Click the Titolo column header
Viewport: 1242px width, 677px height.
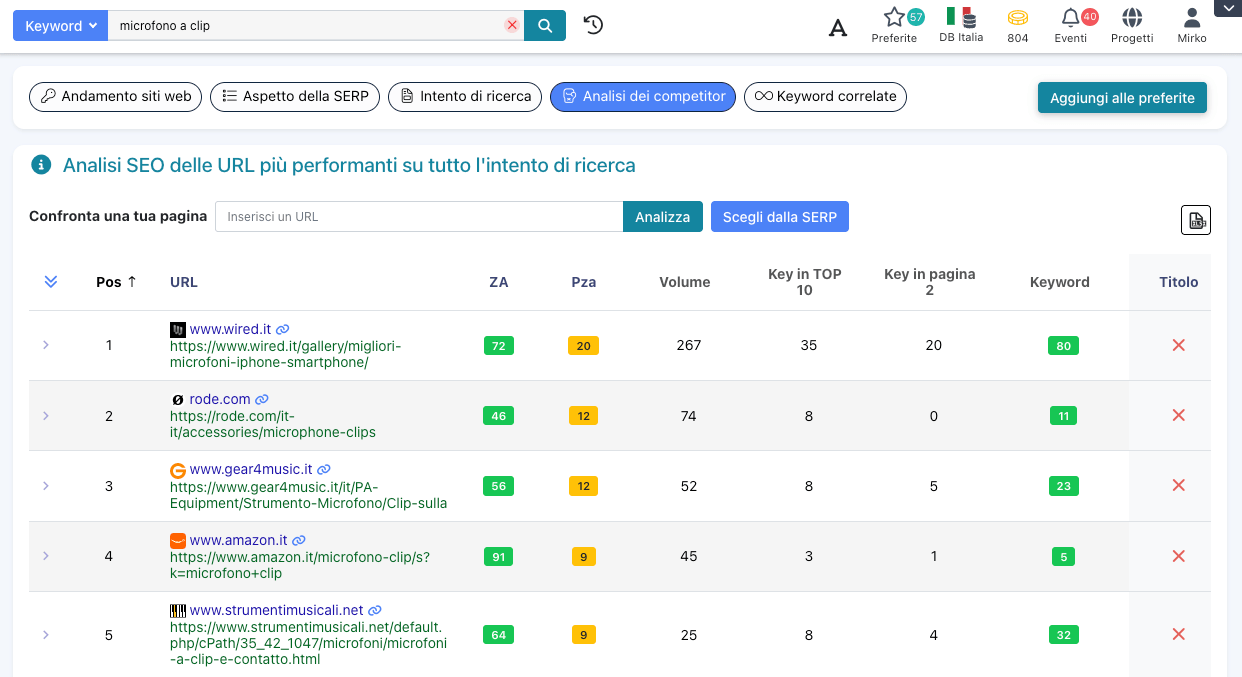(x=1178, y=282)
